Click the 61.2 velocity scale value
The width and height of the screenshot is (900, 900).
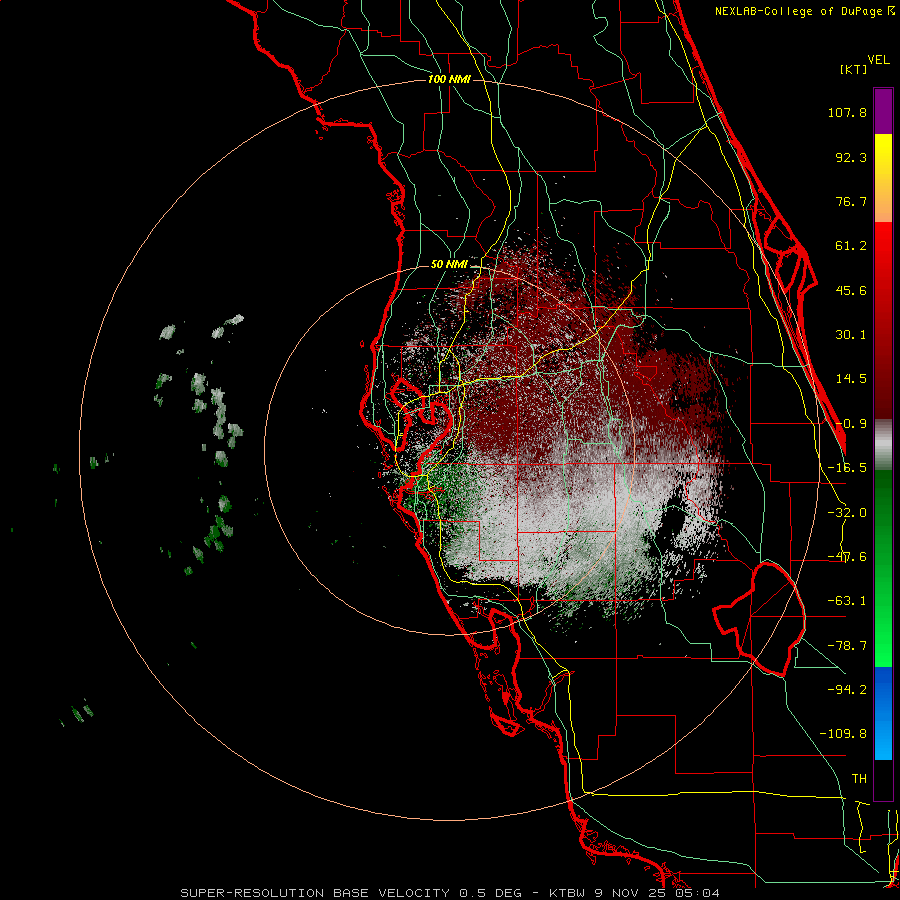coord(851,246)
